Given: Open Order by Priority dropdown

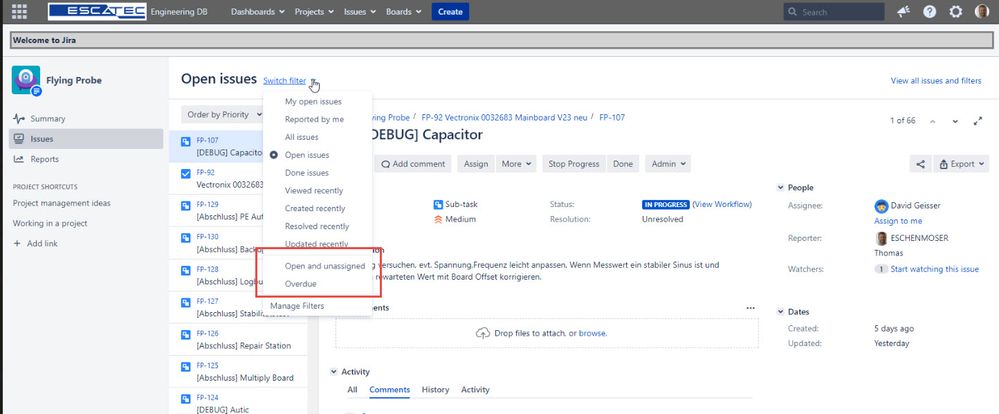Looking at the screenshot, I should 222,115.
